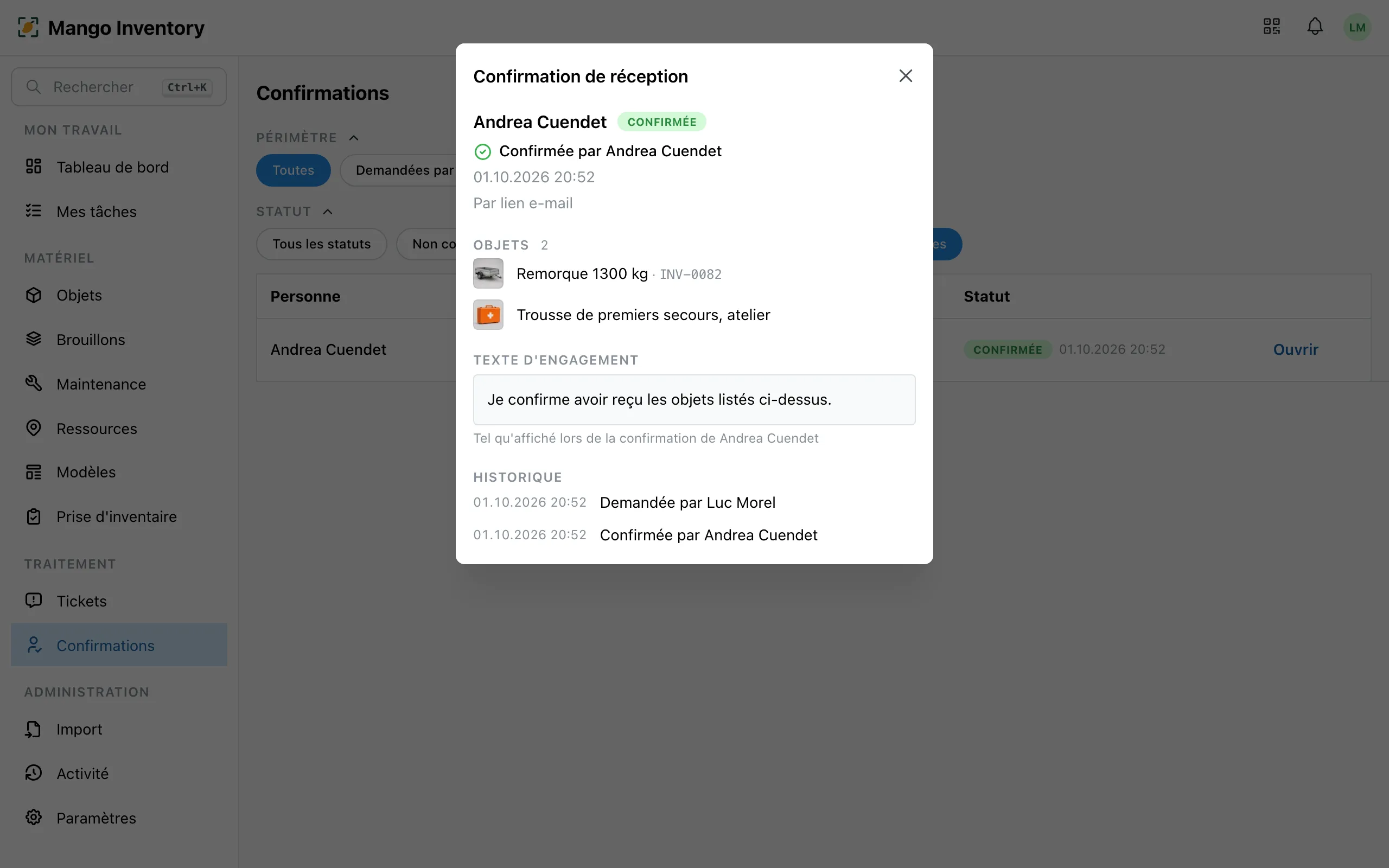This screenshot has width=1389, height=868.
Task: Click the Confirmations person icon
Action: [x=34, y=644]
